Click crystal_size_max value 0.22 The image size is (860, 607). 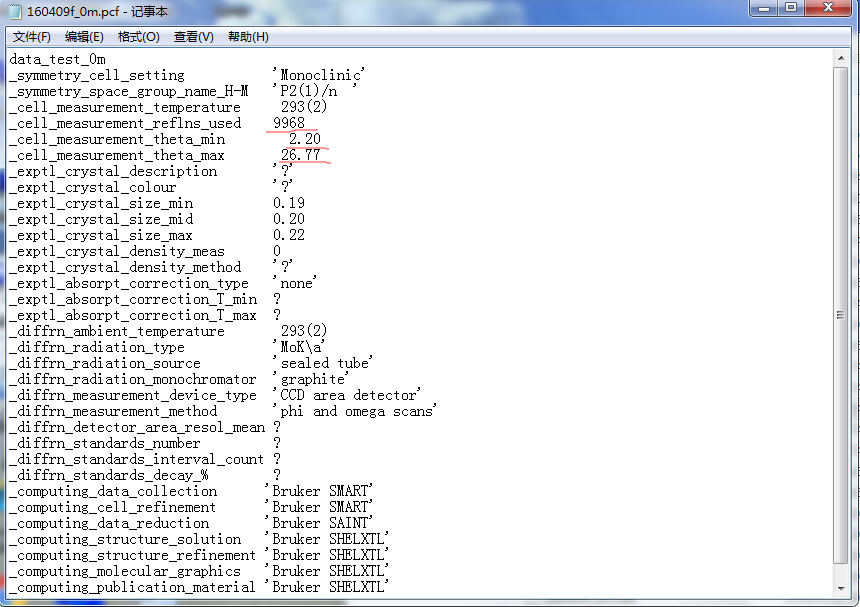289,235
